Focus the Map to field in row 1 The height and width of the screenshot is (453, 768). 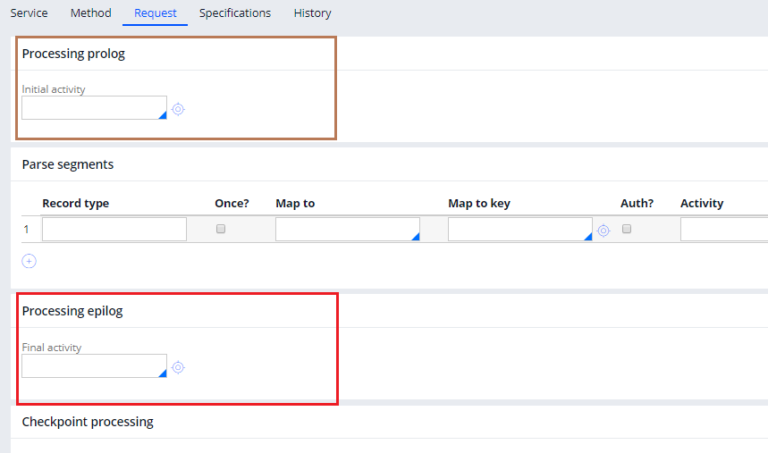pyautogui.click(x=347, y=229)
